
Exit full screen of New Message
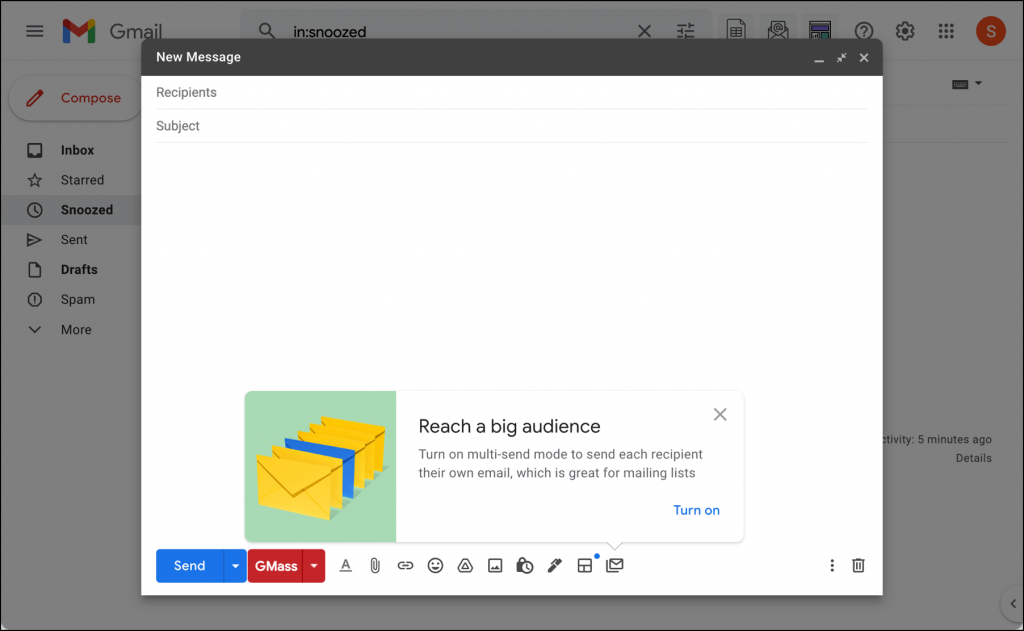pos(841,57)
